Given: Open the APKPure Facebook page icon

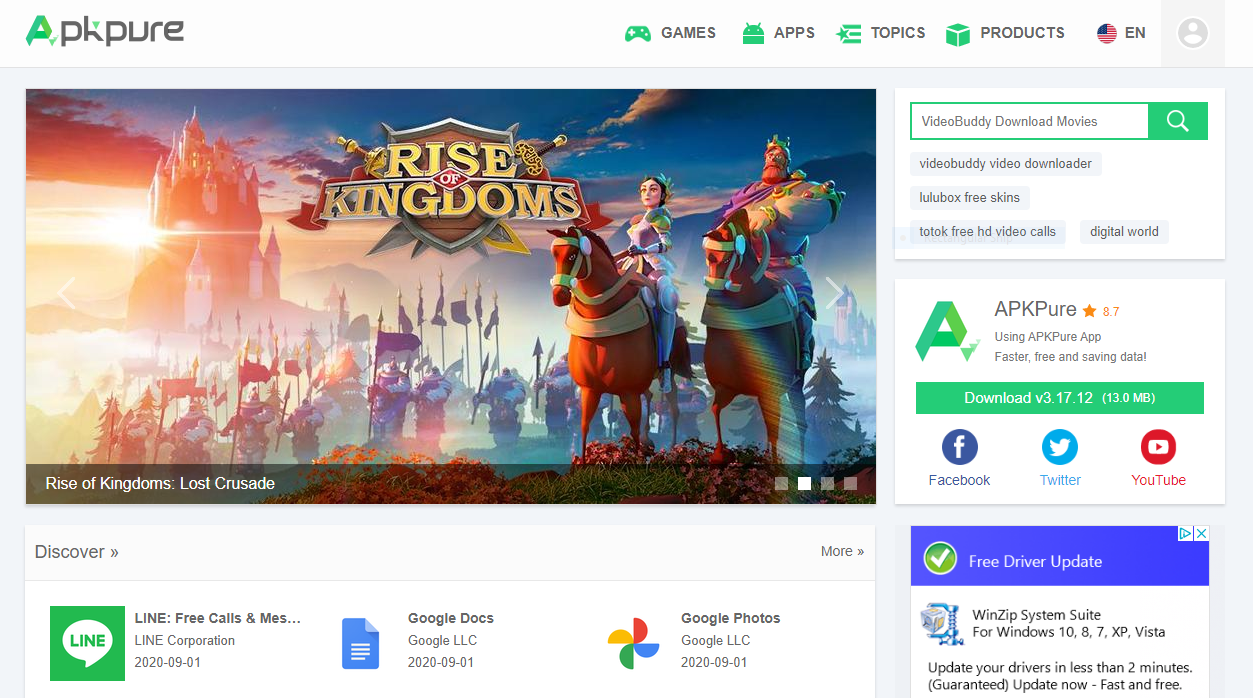Looking at the screenshot, I should [x=959, y=447].
